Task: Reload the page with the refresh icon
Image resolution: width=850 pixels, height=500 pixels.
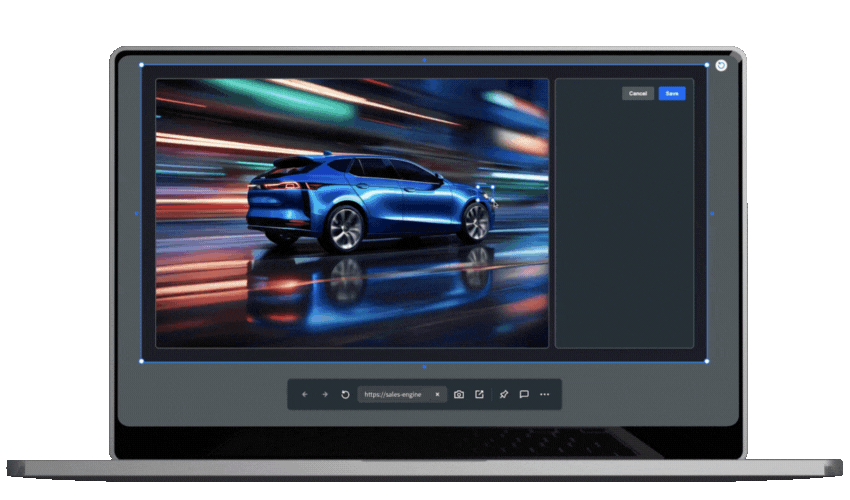Action: click(346, 395)
